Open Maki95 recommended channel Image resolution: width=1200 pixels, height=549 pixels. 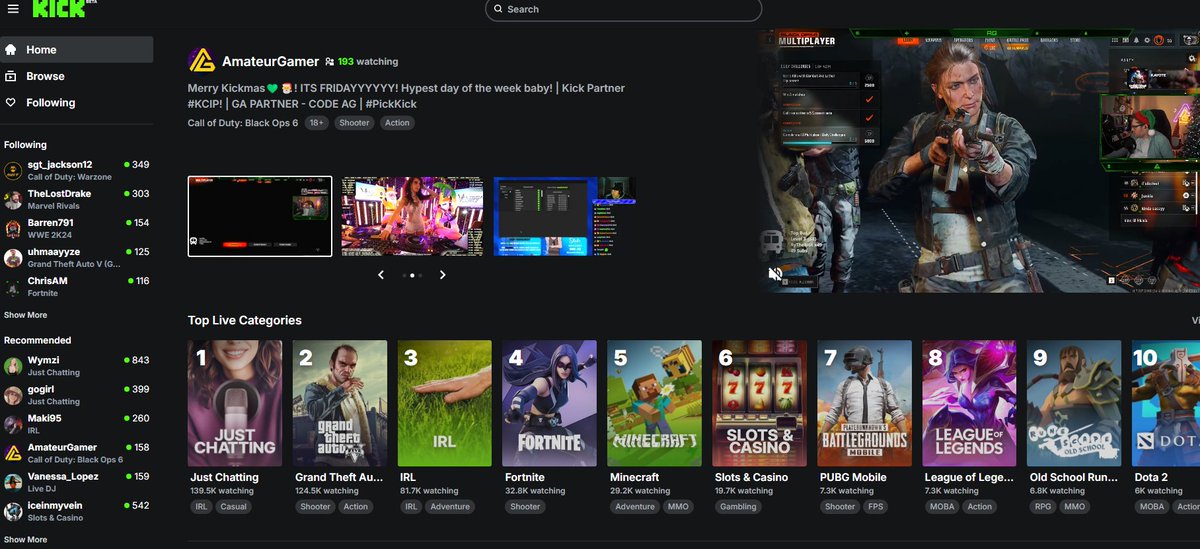[x=77, y=424]
